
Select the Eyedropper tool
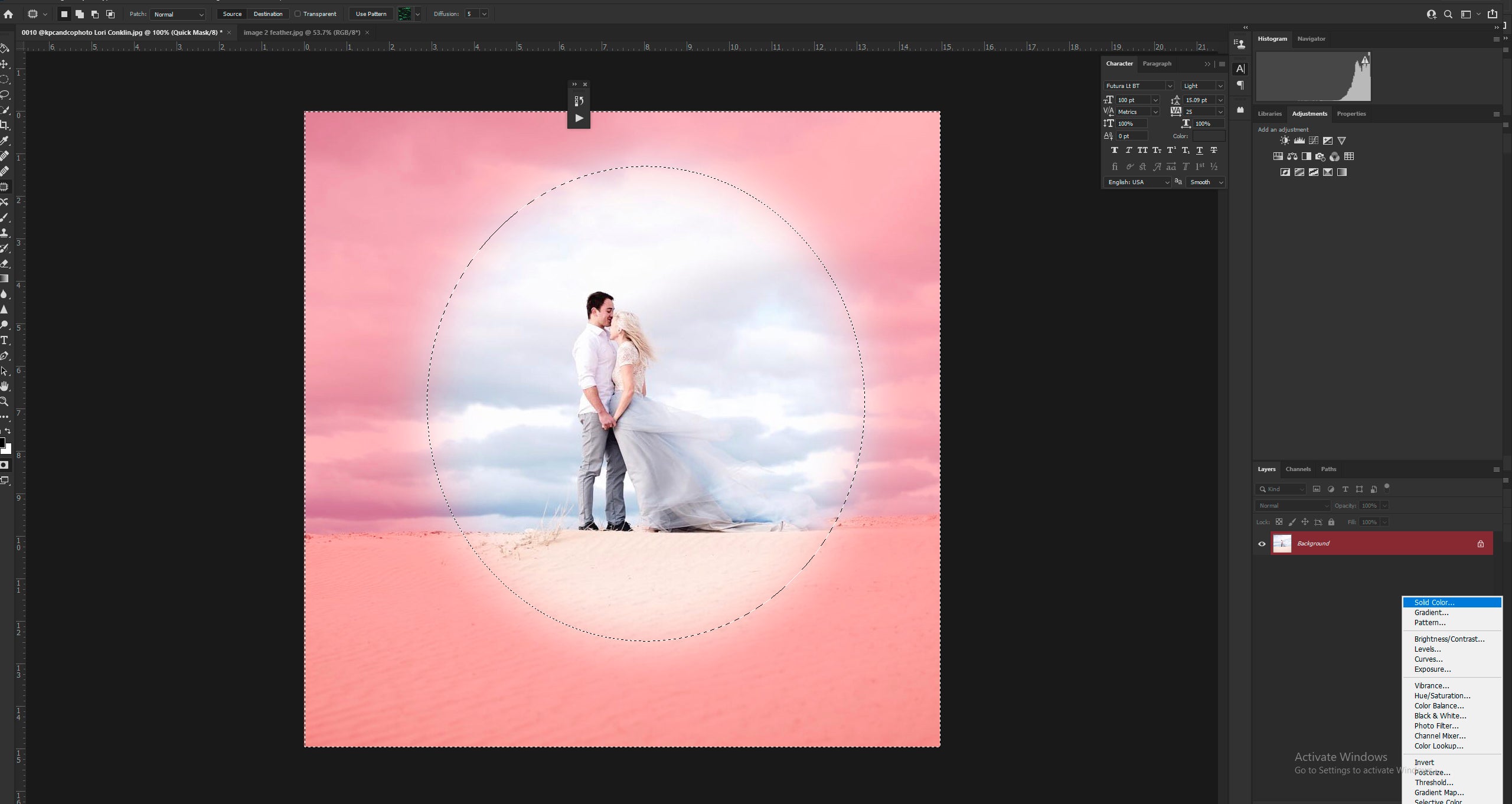5,140
